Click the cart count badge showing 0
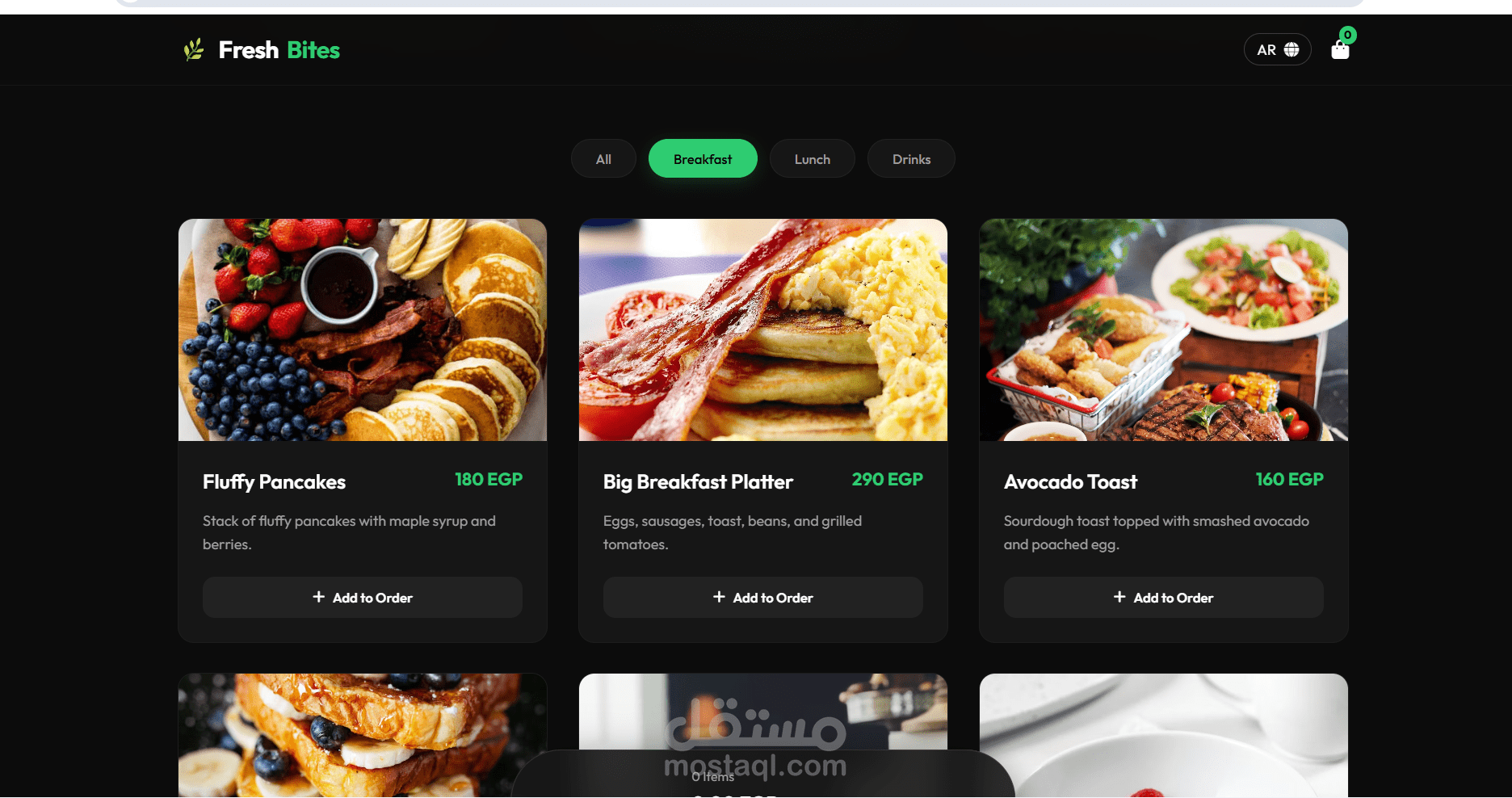Screen dimensions: 1512x798 coord(1347,35)
